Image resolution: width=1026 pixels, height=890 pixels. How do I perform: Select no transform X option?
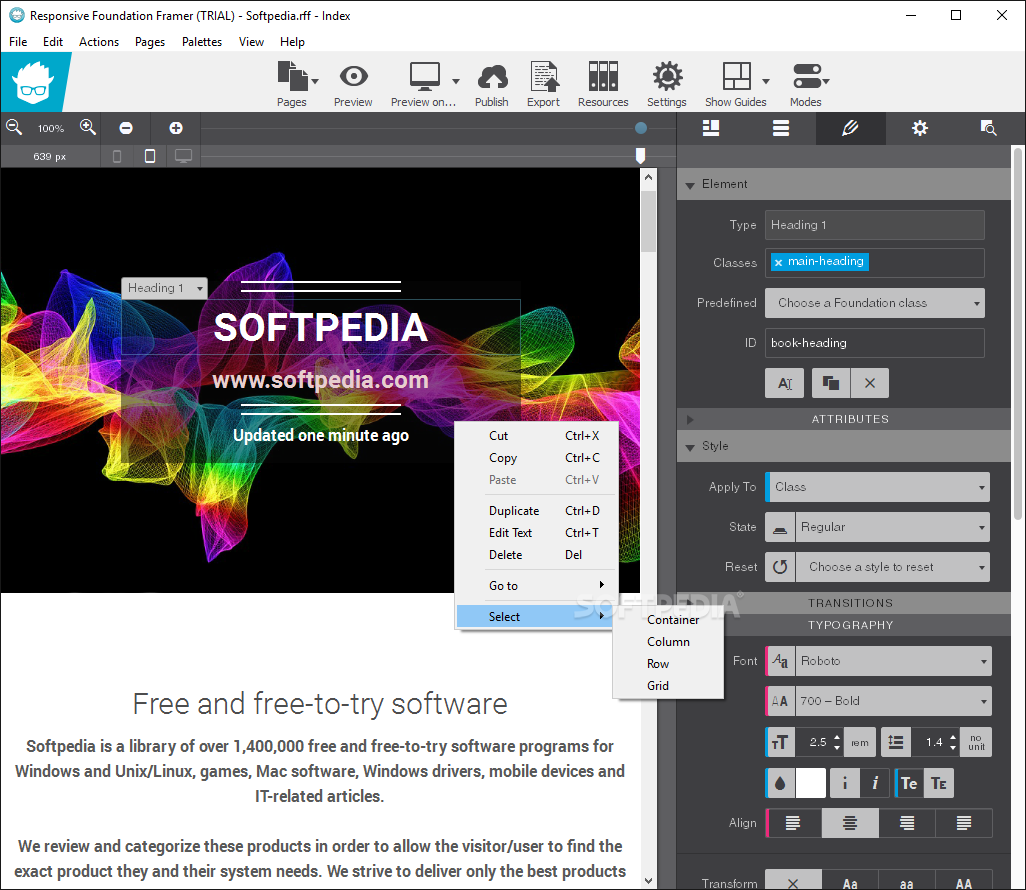click(x=793, y=882)
